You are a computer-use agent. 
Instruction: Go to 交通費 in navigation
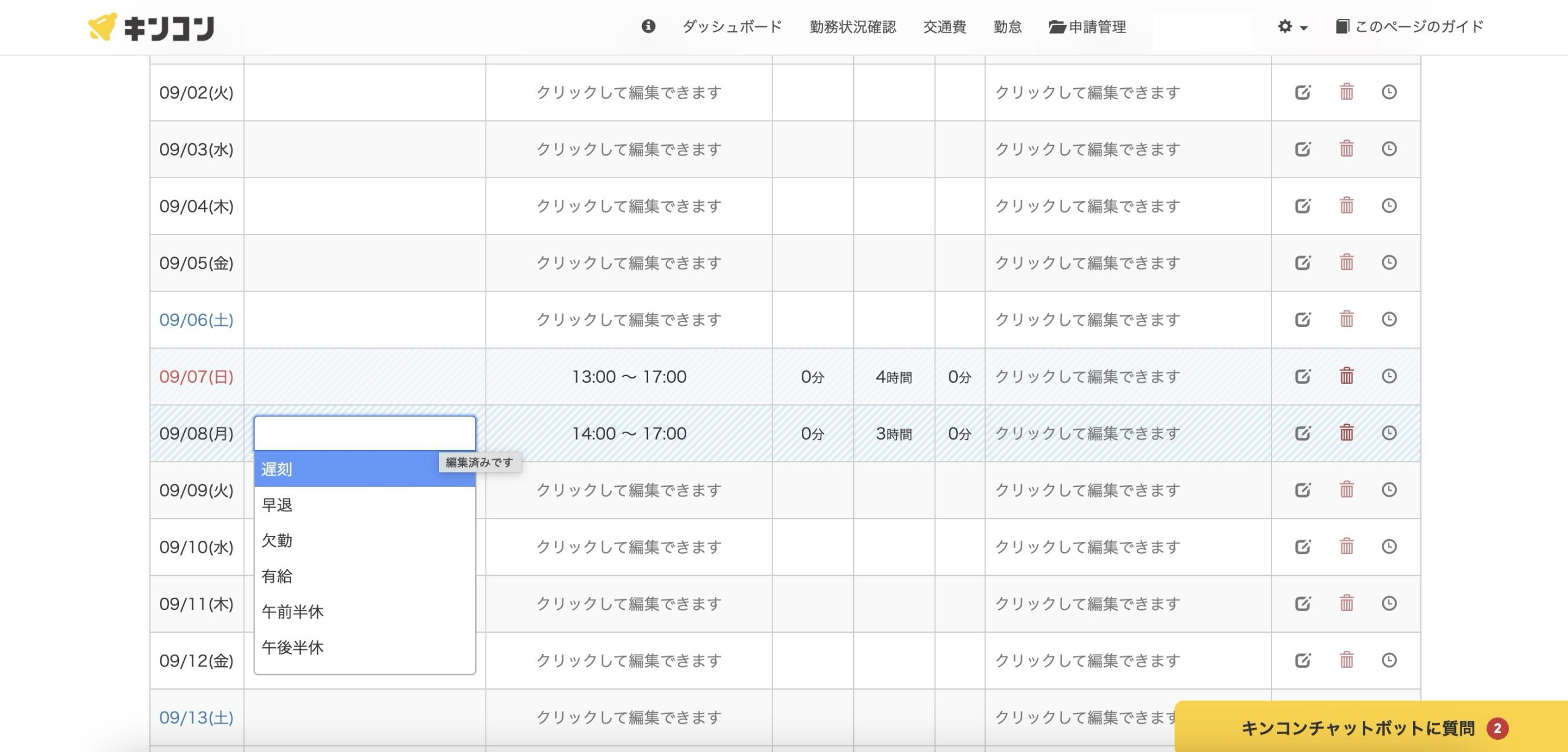pyautogui.click(x=944, y=27)
